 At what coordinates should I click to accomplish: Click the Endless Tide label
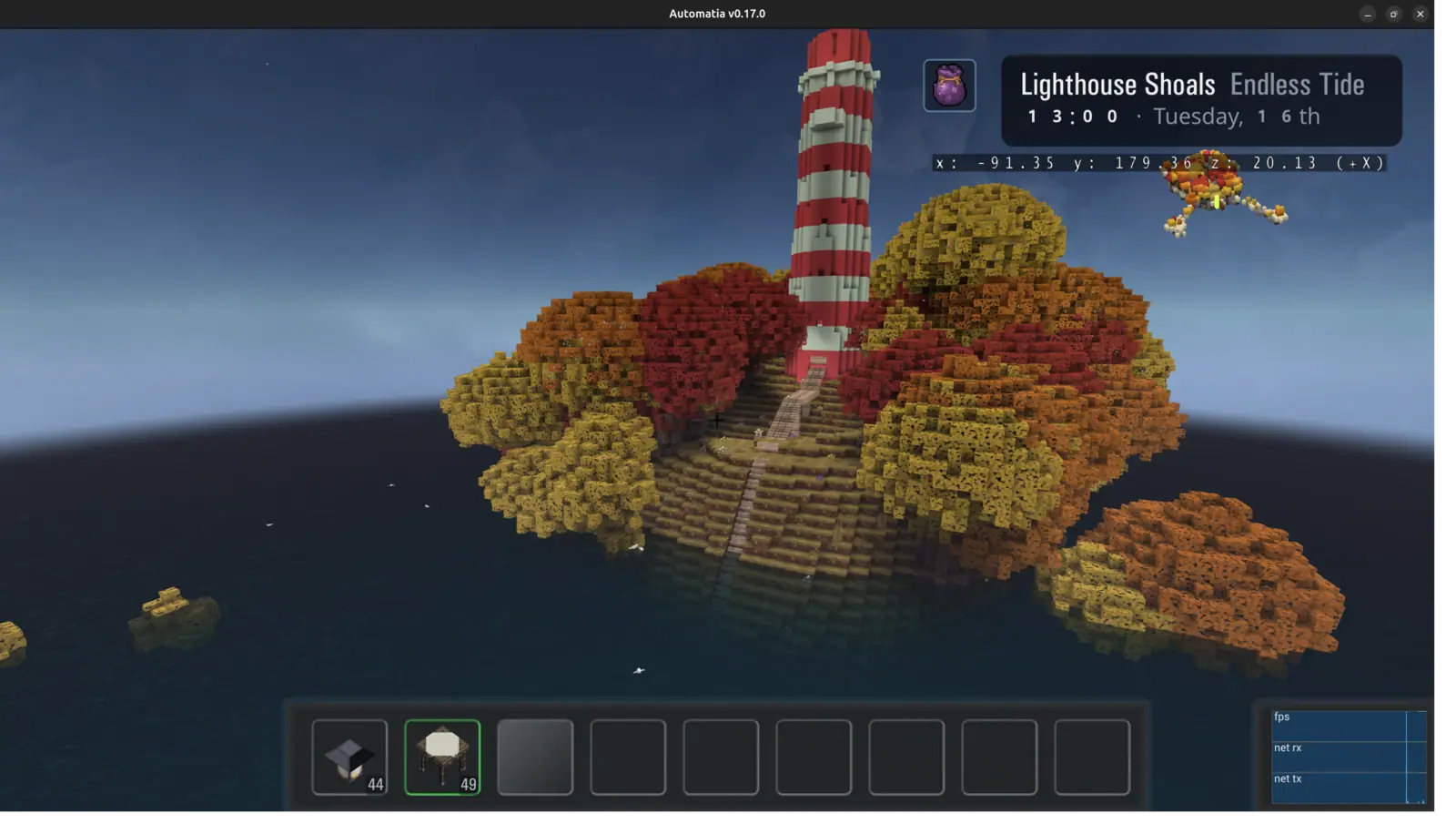(1297, 85)
